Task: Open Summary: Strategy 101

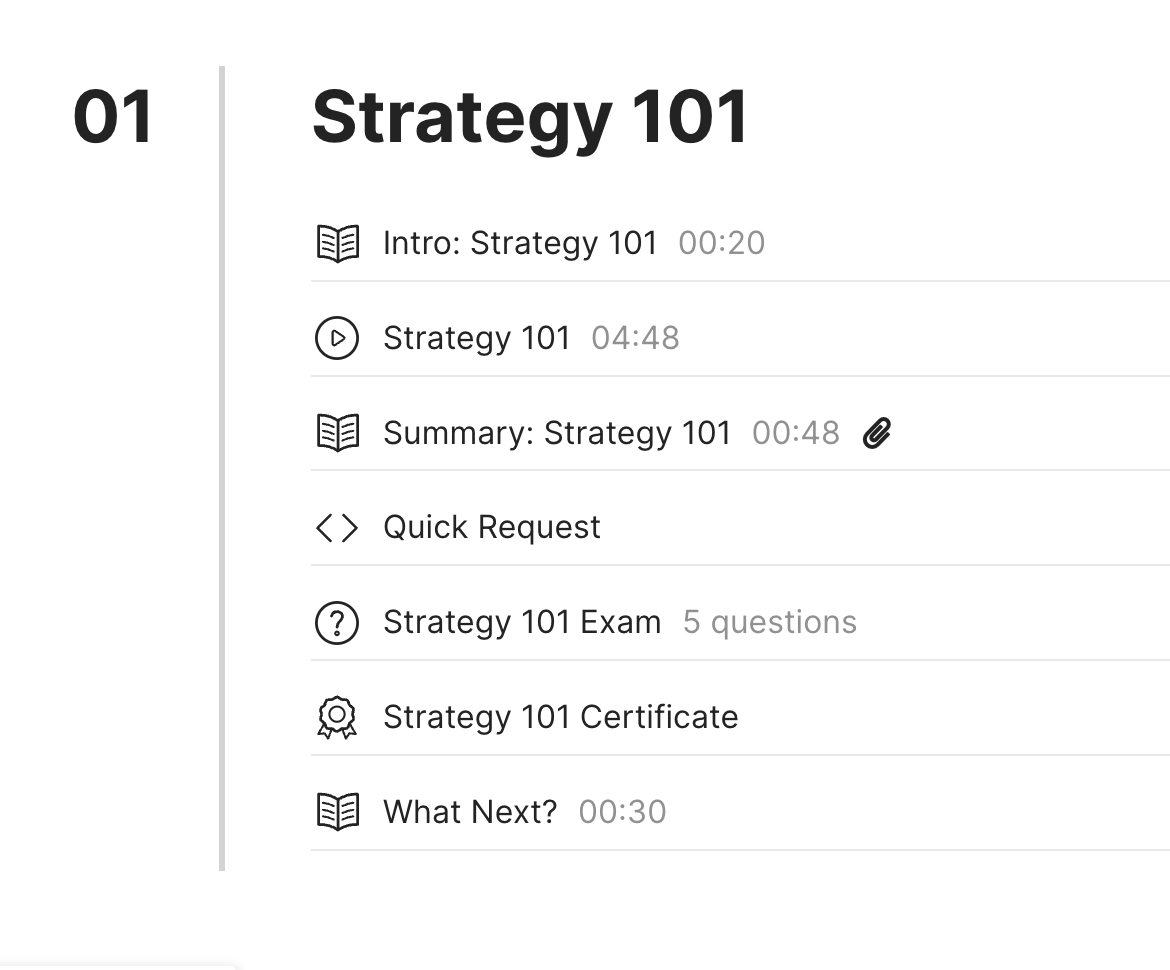Action: tap(556, 432)
